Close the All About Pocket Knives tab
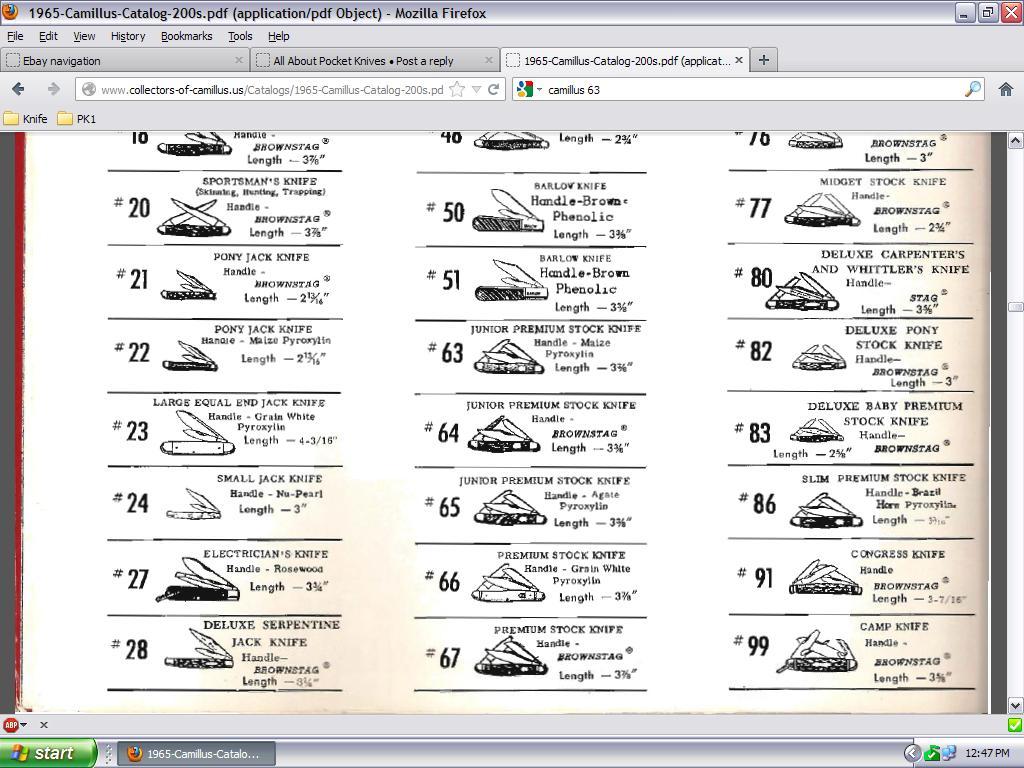The image size is (1024, 768). tap(488, 60)
